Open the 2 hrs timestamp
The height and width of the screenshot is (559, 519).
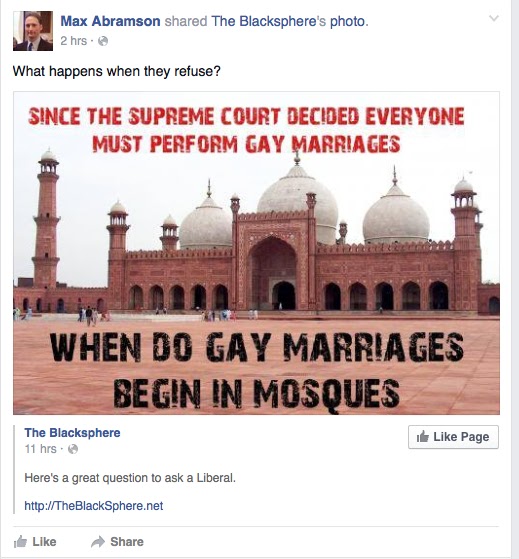[73, 41]
